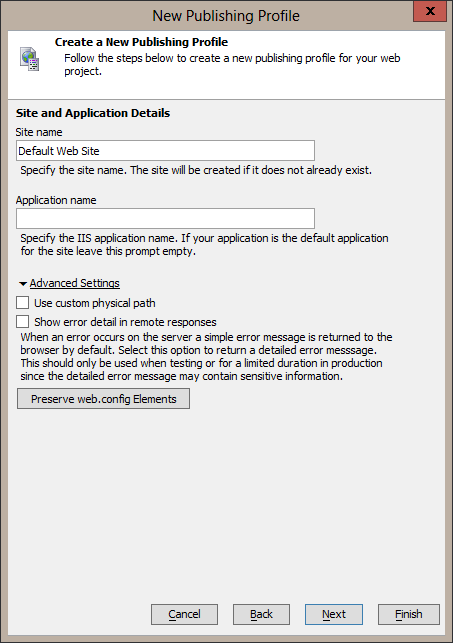453x643 pixels.
Task: Tick the Show error detail checkbox box
Action: pos(23,322)
